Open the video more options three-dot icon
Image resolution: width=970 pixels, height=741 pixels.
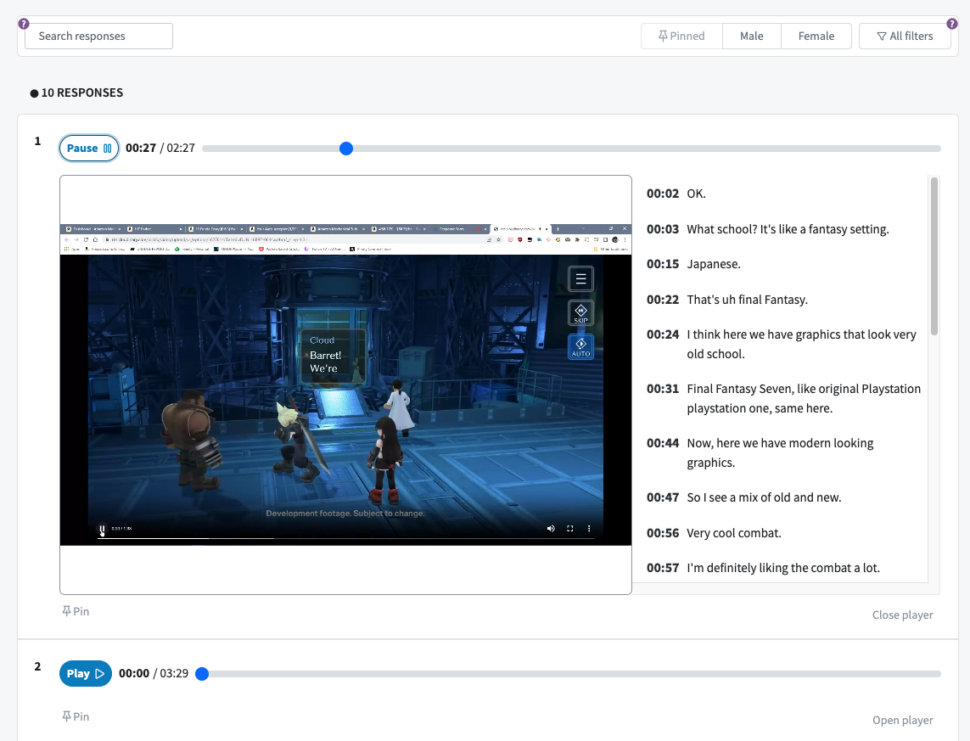tap(589, 528)
